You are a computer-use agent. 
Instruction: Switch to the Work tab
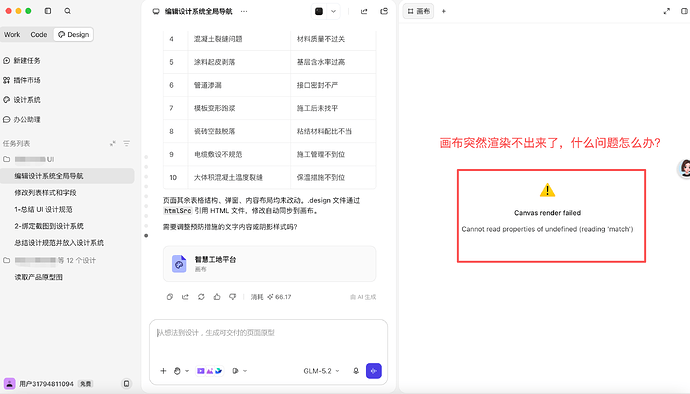[x=12, y=34]
